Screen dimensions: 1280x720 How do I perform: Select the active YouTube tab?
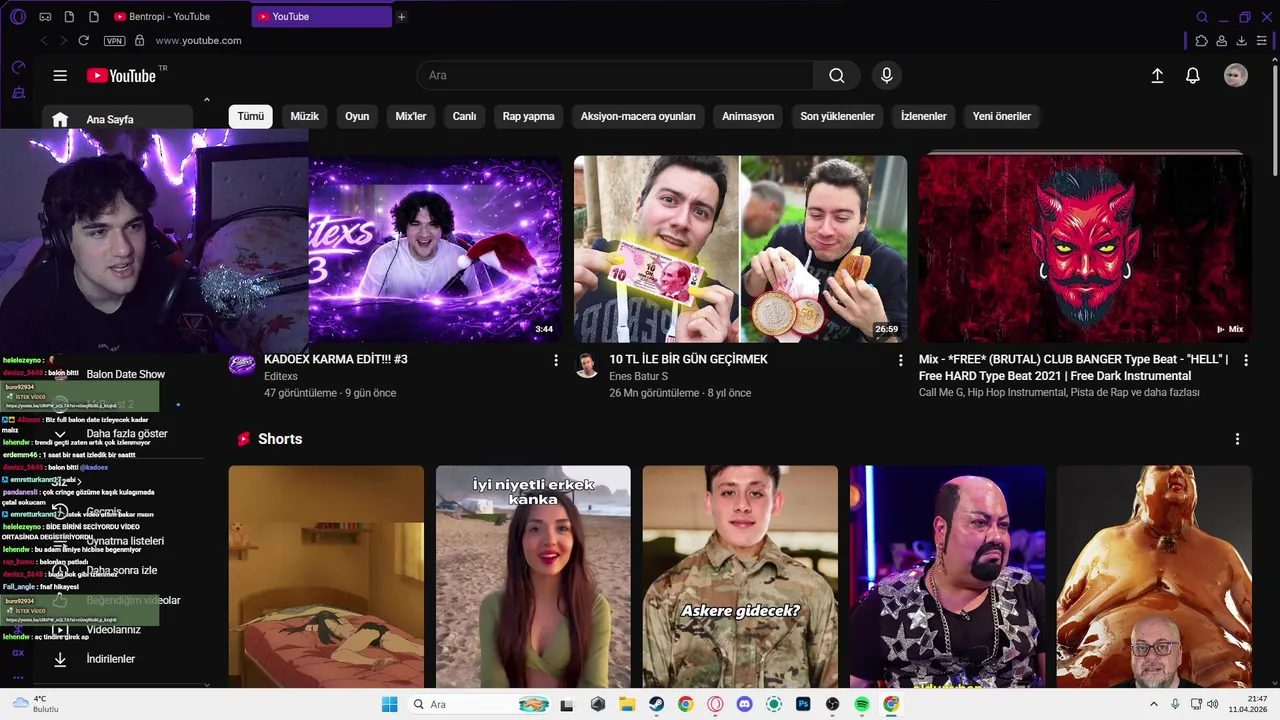click(320, 17)
